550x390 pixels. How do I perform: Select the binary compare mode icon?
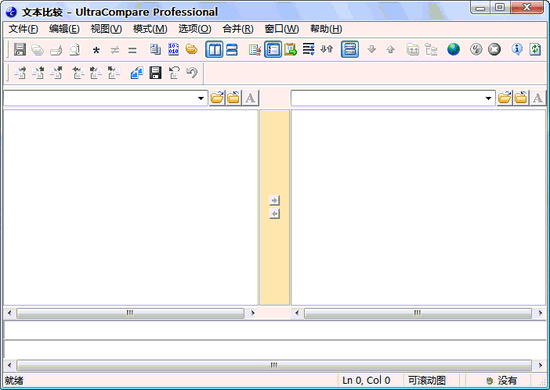pyautogui.click(x=173, y=49)
